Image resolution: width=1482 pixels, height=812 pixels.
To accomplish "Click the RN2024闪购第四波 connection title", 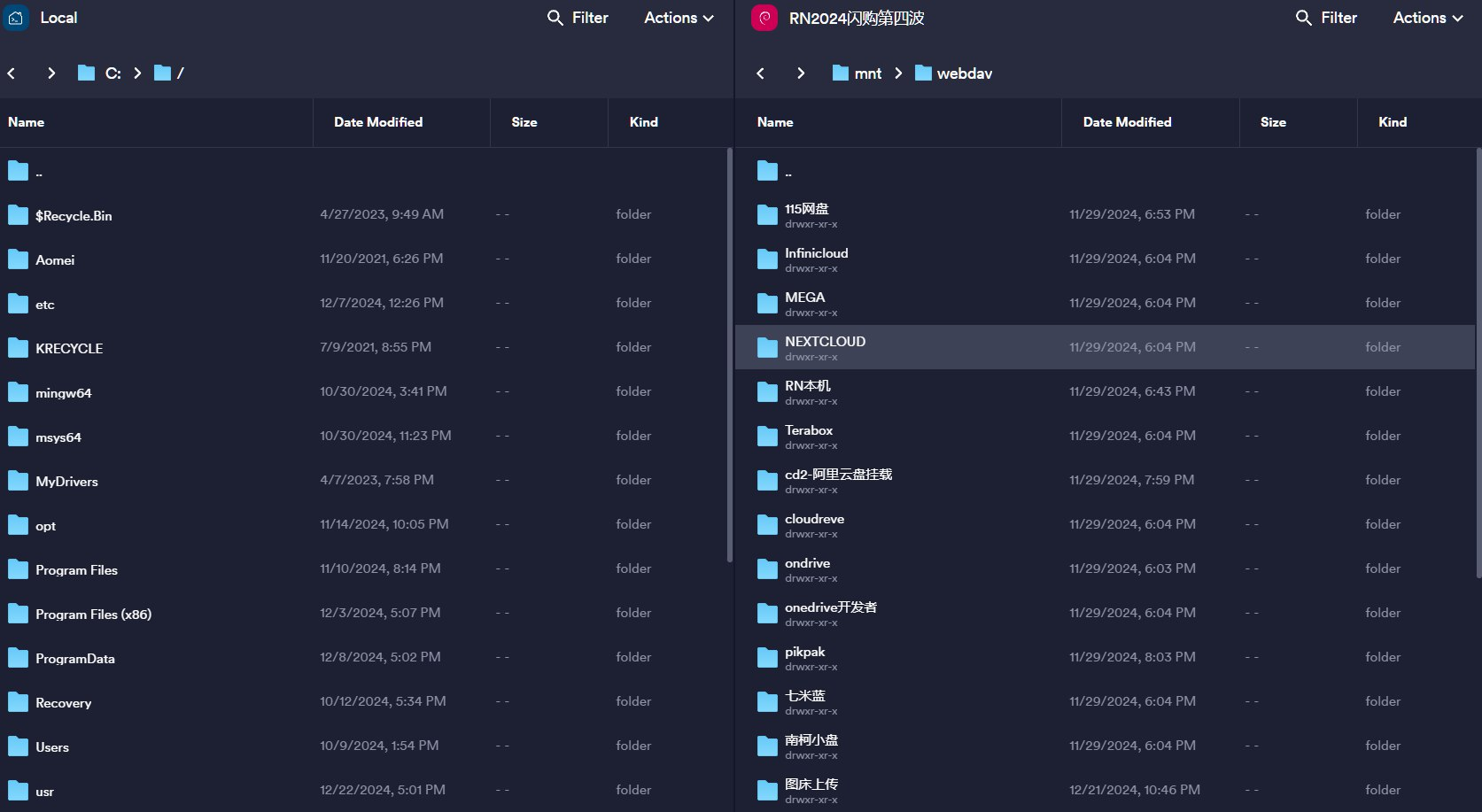I will tap(857, 18).
